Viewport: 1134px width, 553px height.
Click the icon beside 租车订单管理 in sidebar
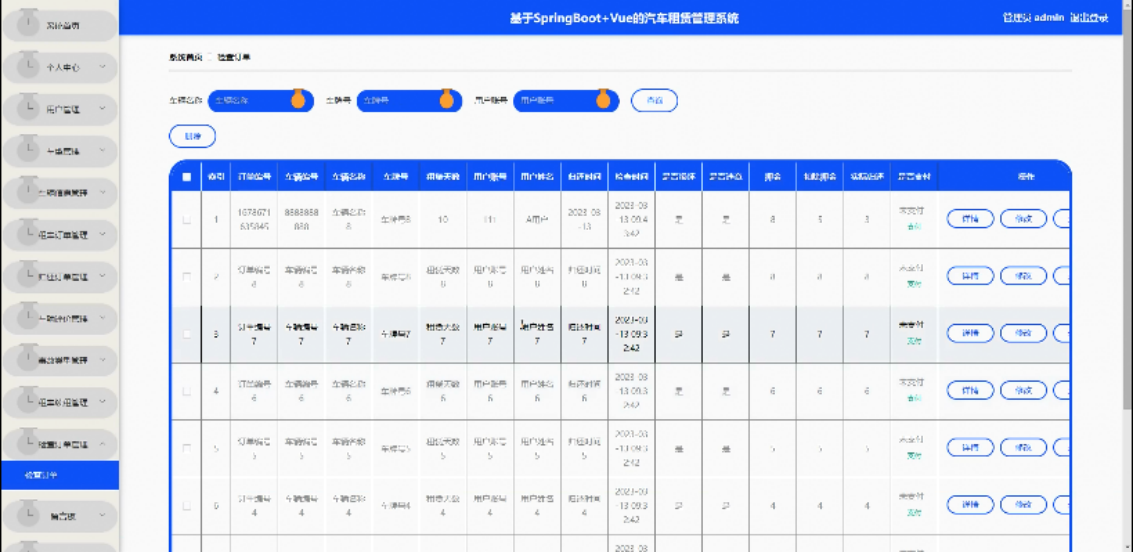pos(28,231)
